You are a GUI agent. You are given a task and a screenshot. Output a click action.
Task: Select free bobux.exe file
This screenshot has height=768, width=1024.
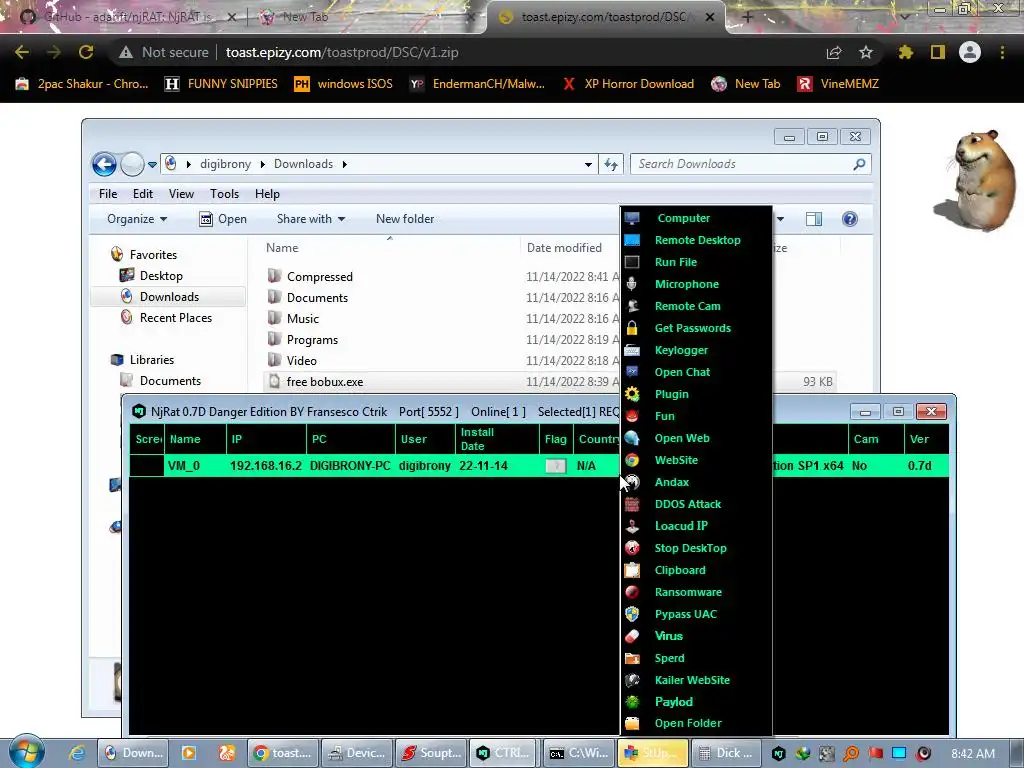pos(325,381)
